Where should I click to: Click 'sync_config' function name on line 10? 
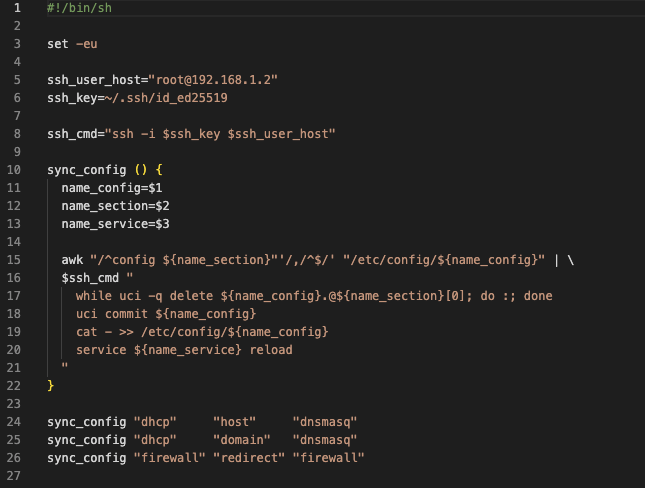point(86,170)
